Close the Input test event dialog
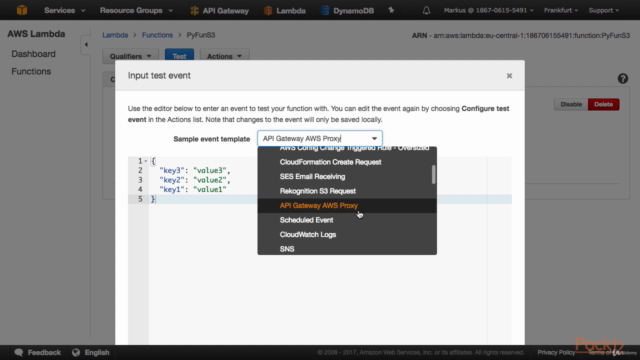This screenshot has height=360, width=640. coord(509,76)
